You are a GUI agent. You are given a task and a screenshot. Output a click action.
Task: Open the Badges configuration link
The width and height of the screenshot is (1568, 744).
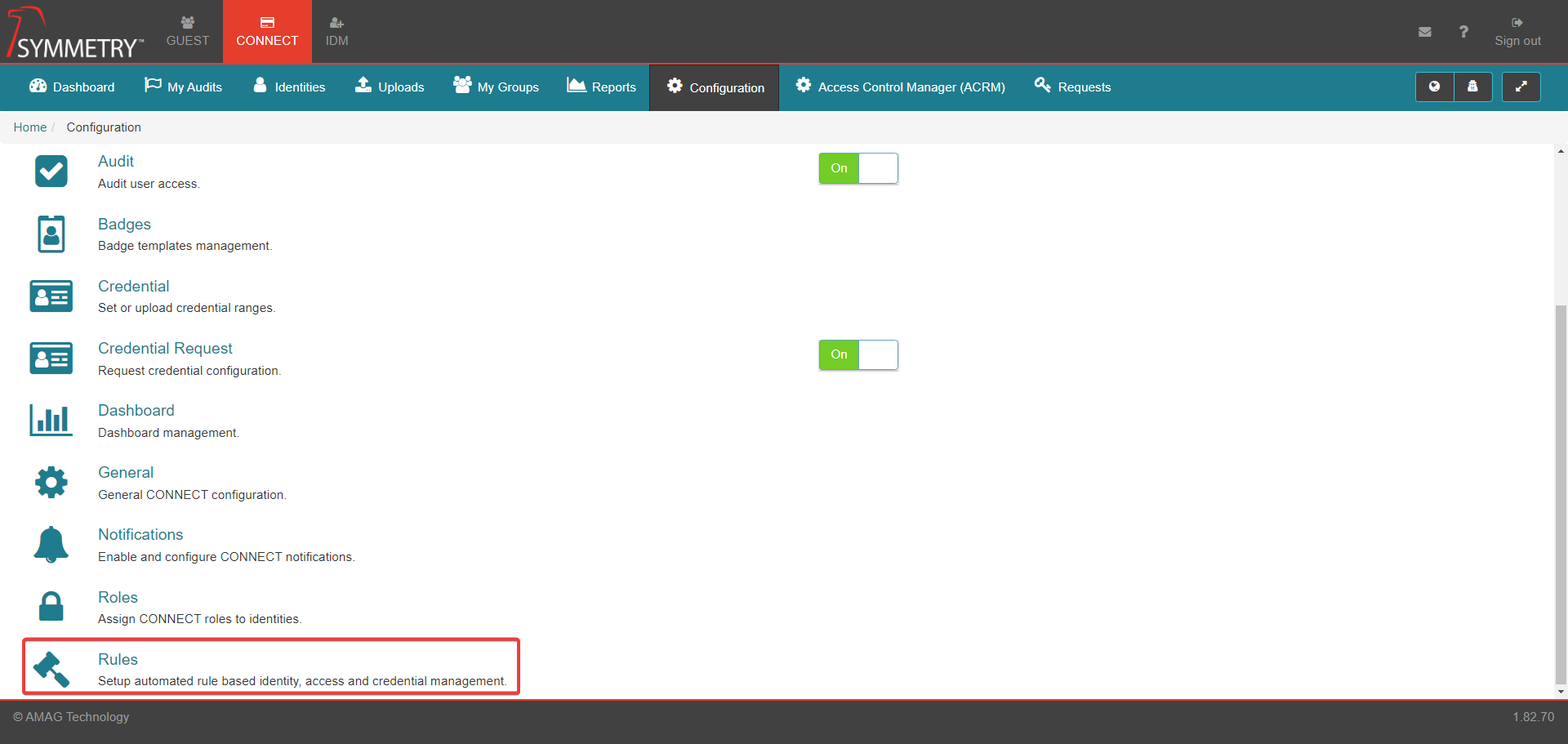[x=124, y=224]
